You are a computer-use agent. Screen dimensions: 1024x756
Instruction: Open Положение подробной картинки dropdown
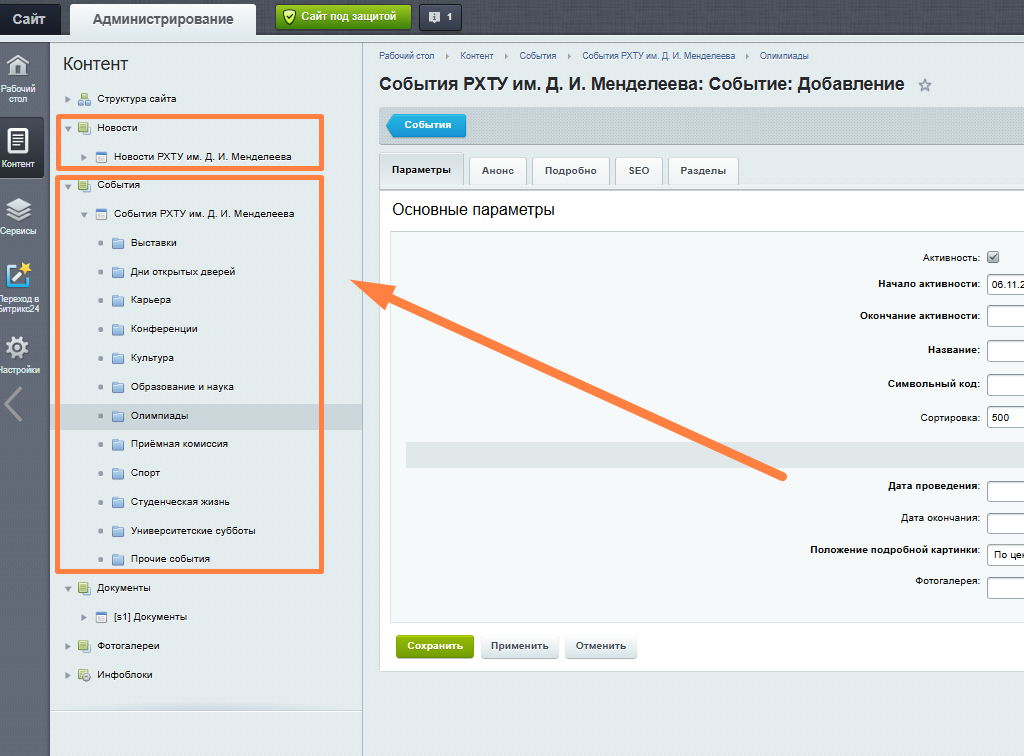[1004, 553]
